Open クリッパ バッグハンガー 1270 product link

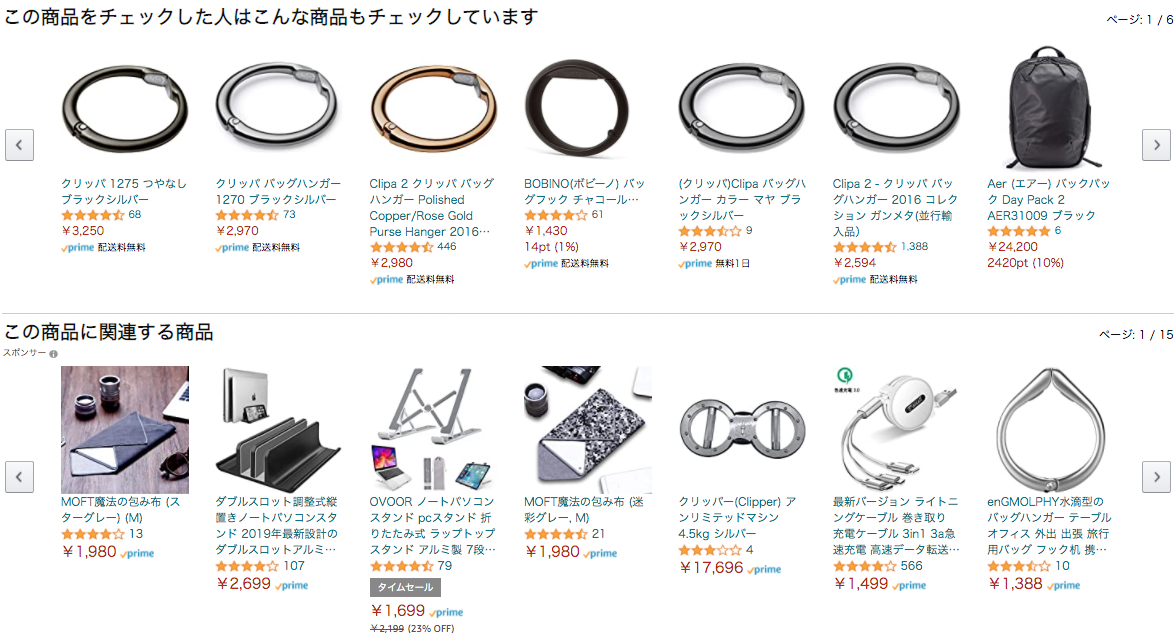click(x=278, y=191)
